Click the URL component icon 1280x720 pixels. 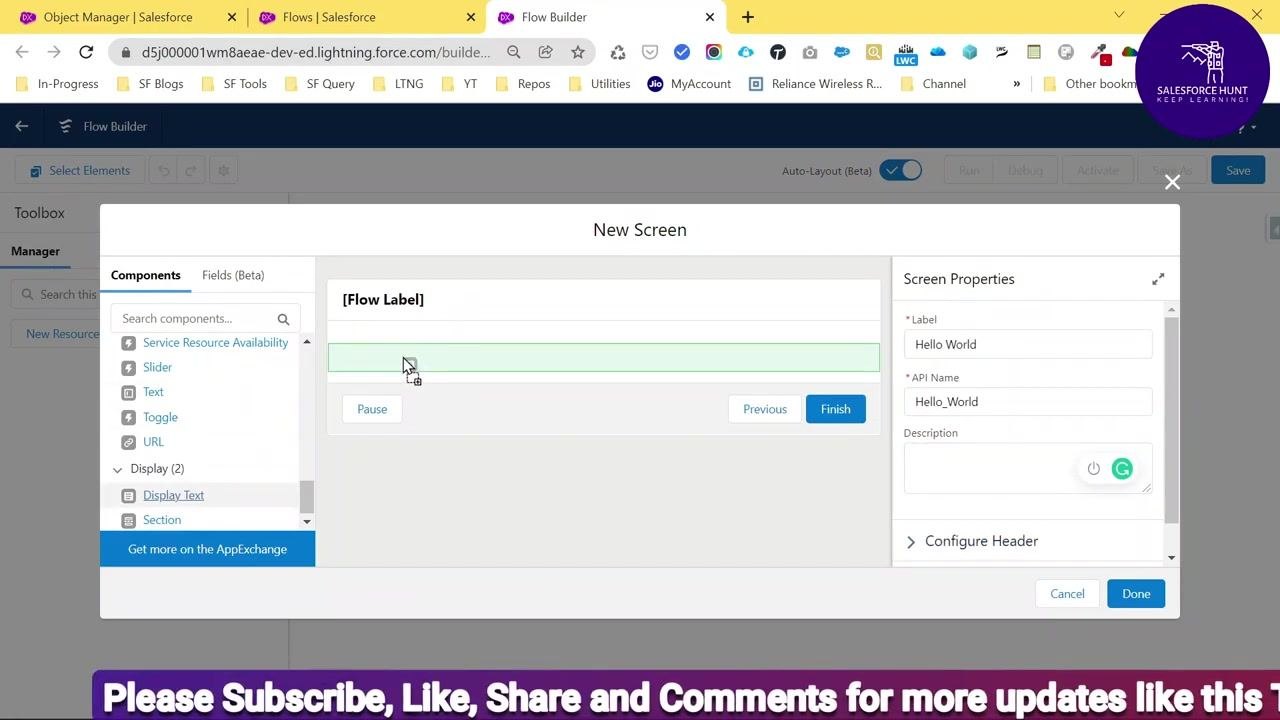pyautogui.click(x=128, y=442)
